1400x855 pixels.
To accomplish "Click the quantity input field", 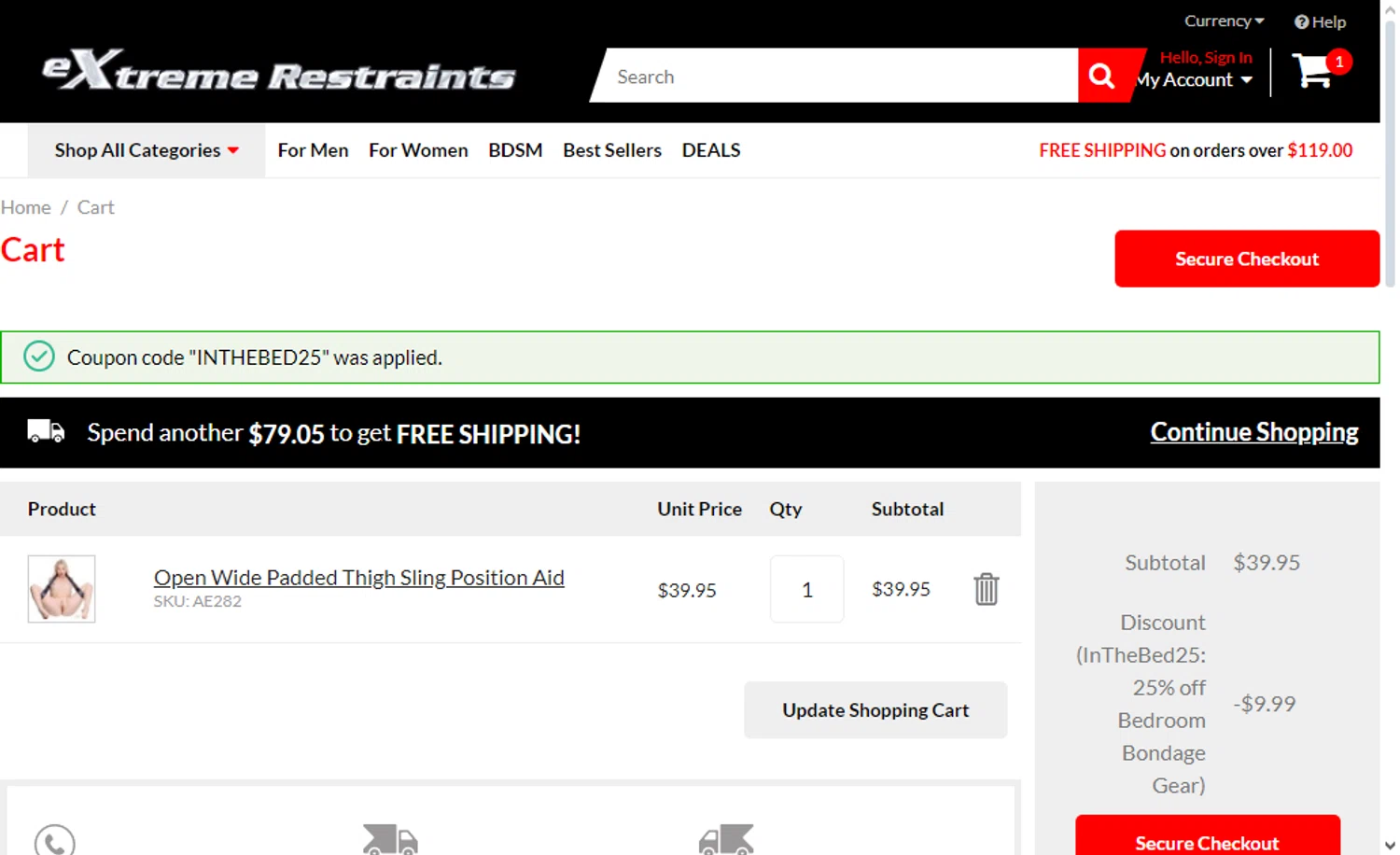I will [x=807, y=589].
